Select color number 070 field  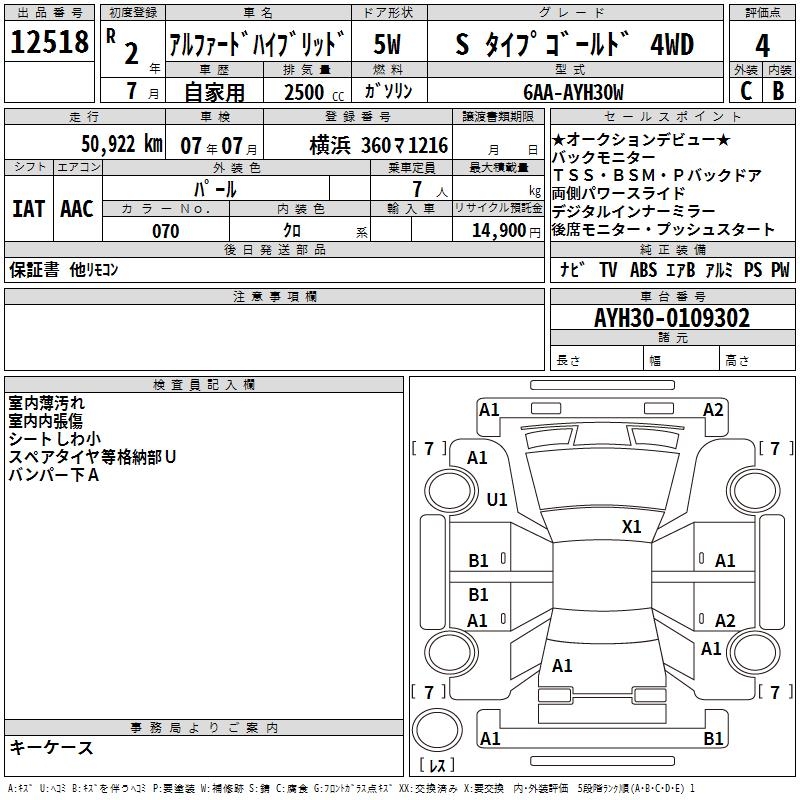tap(165, 231)
